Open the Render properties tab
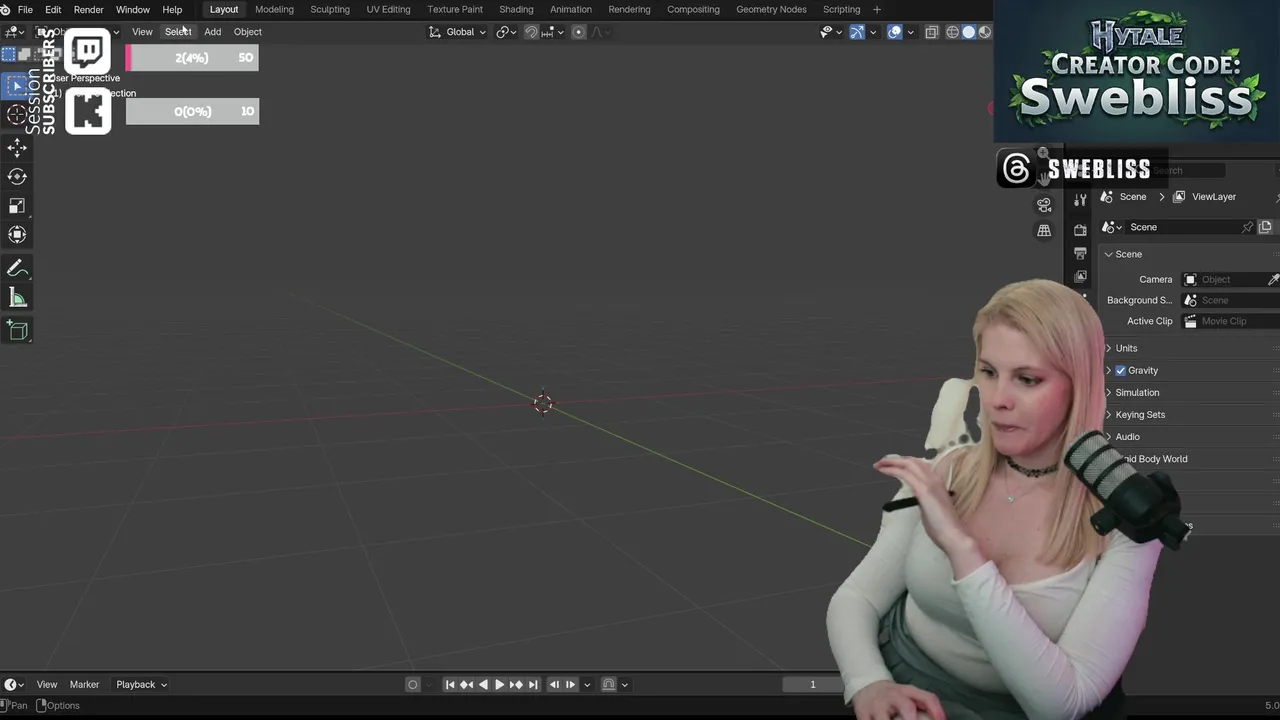The width and height of the screenshot is (1280, 720). tap(1080, 230)
